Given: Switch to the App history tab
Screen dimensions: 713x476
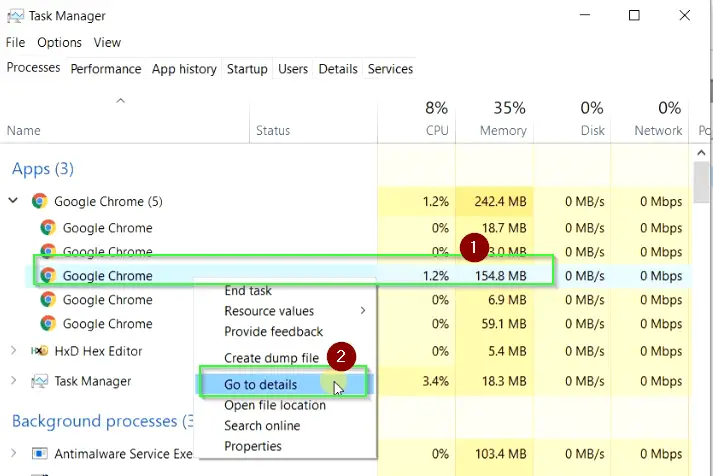Looking at the screenshot, I should [184, 69].
